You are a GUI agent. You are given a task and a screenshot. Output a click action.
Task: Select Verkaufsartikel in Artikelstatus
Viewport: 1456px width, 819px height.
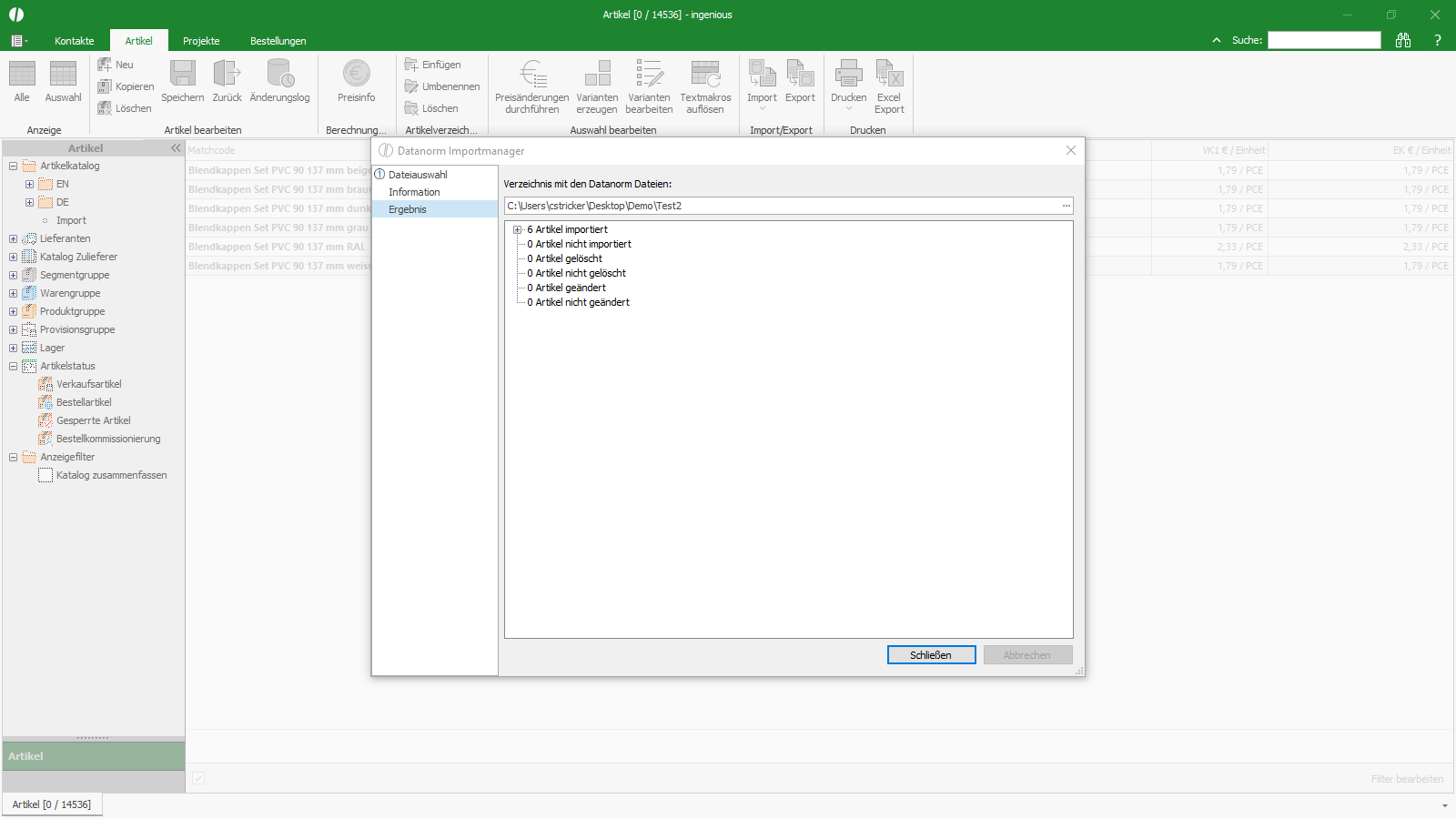click(x=88, y=384)
